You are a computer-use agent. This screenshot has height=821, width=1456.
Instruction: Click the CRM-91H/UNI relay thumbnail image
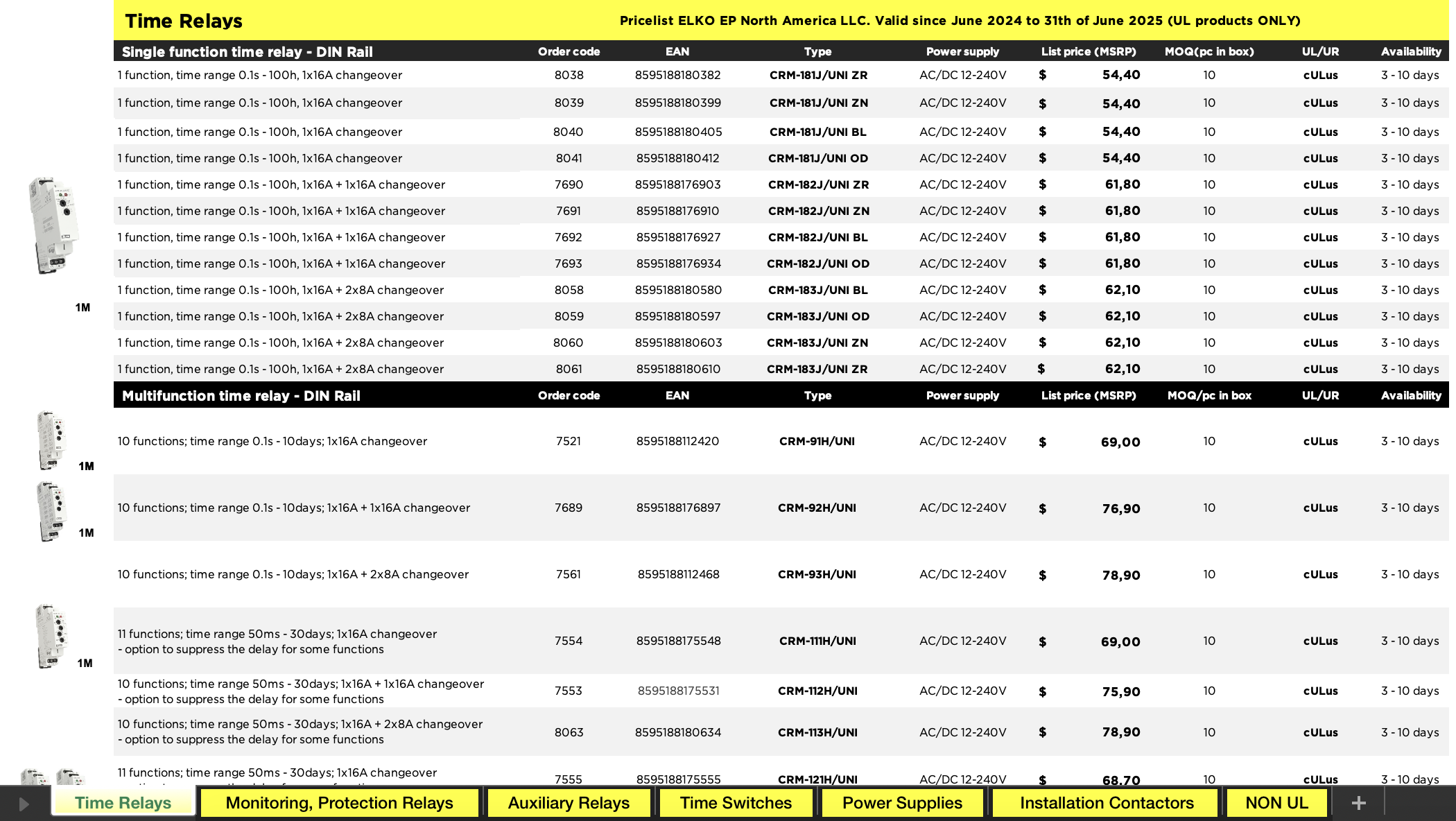pos(51,440)
